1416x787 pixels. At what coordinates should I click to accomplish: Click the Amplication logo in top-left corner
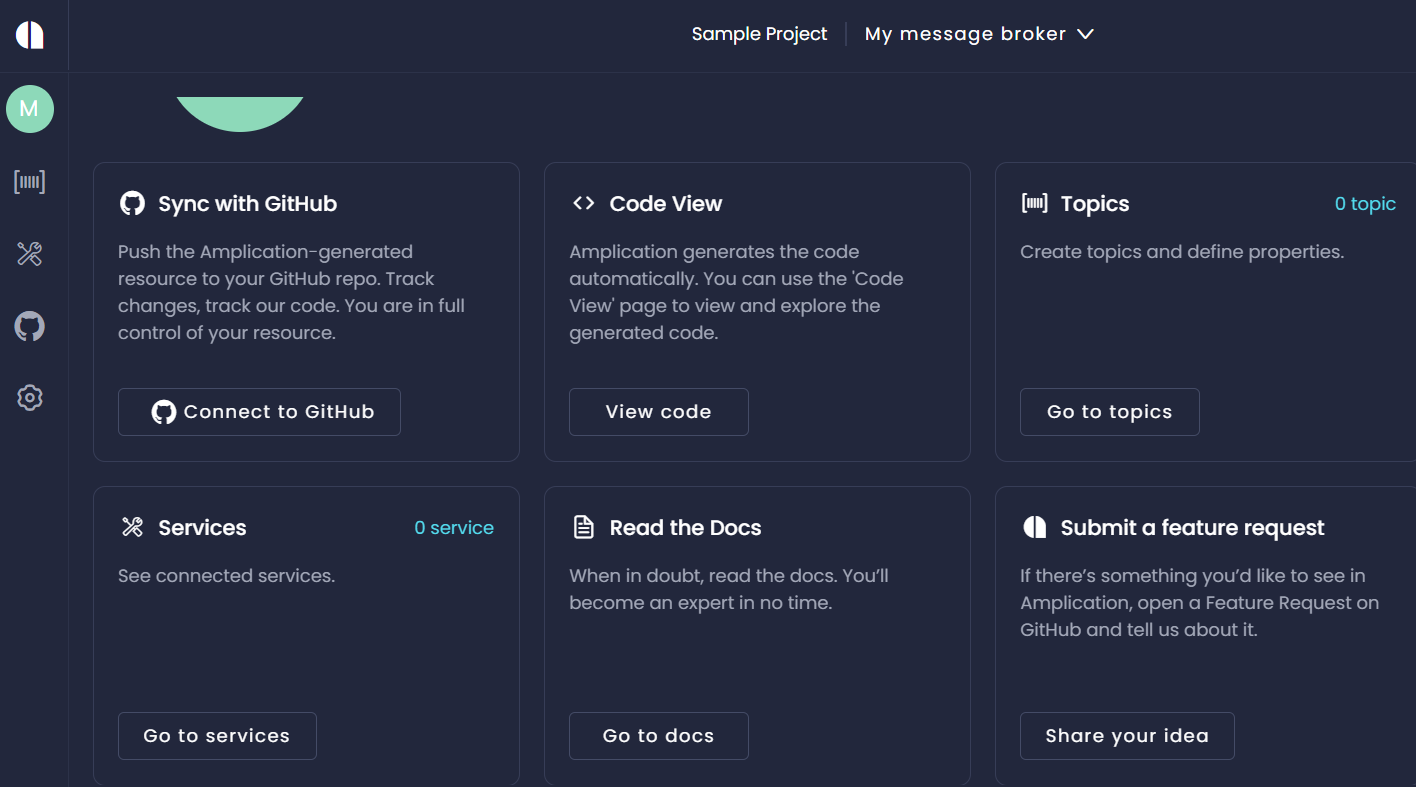click(x=30, y=34)
